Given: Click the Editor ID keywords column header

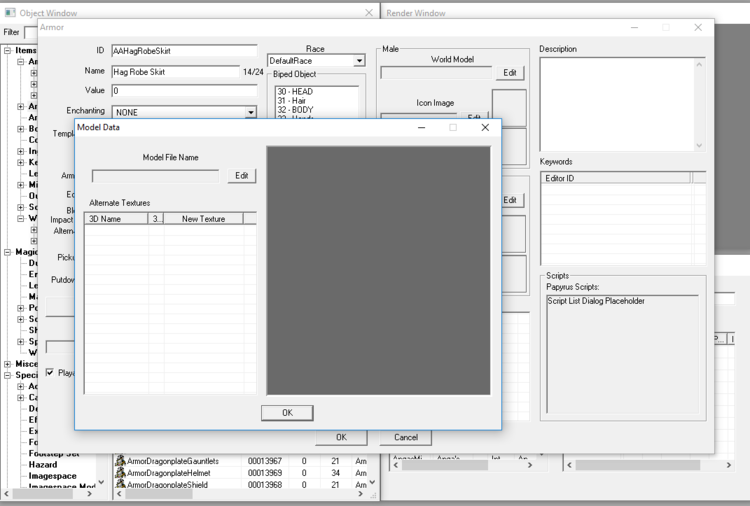Looking at the screenshot, I should point(616,178).
